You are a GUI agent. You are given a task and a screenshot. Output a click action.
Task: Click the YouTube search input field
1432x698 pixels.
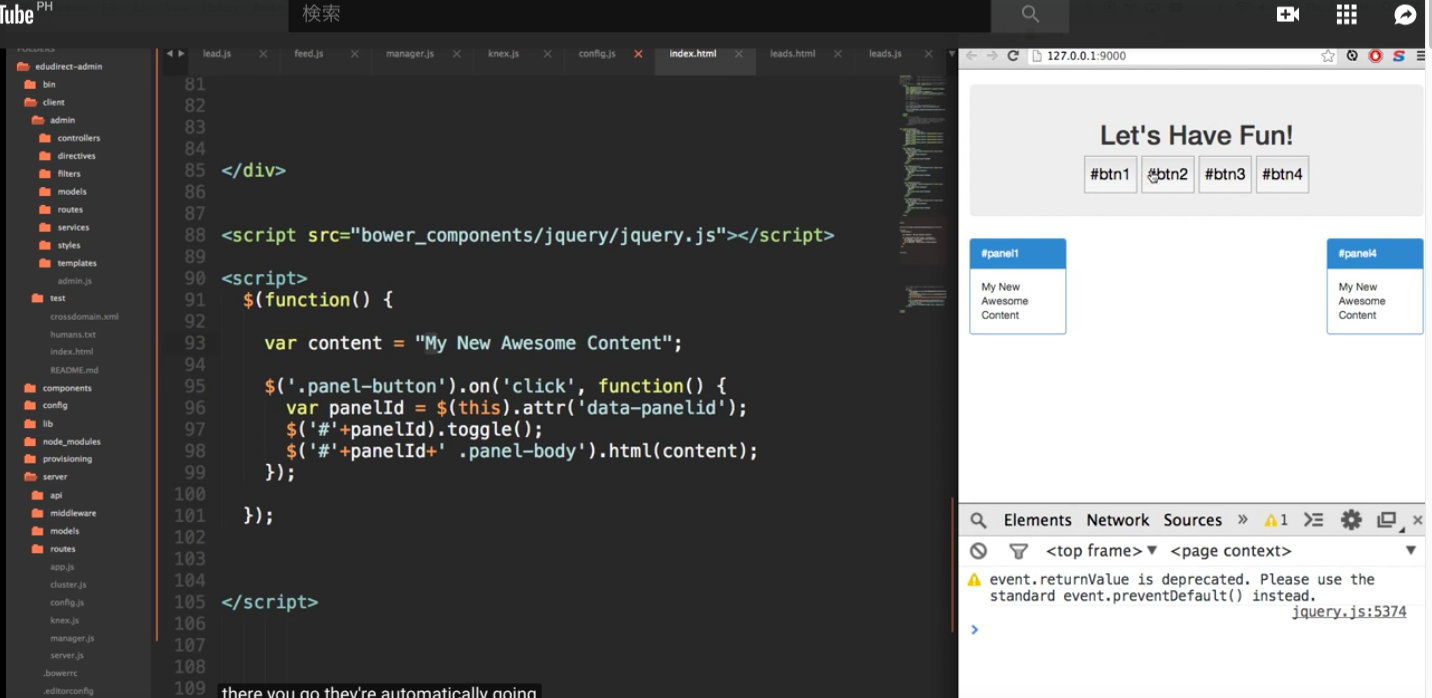coord(640,15)
